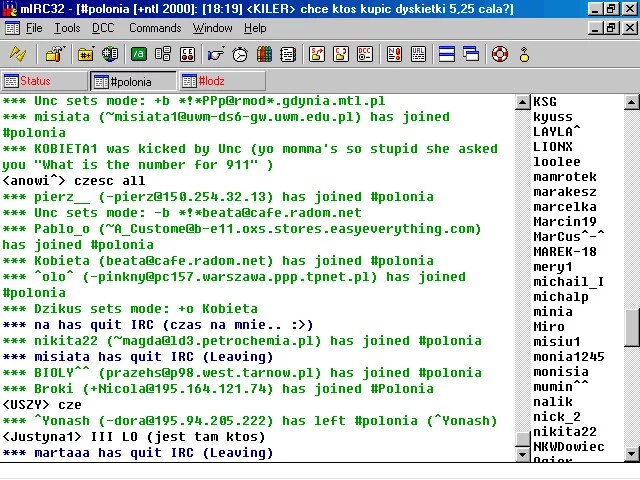Screen dimensions: 640x480
Task: Open the Timer stopwatch icon
Action: (x=240, y=54)
